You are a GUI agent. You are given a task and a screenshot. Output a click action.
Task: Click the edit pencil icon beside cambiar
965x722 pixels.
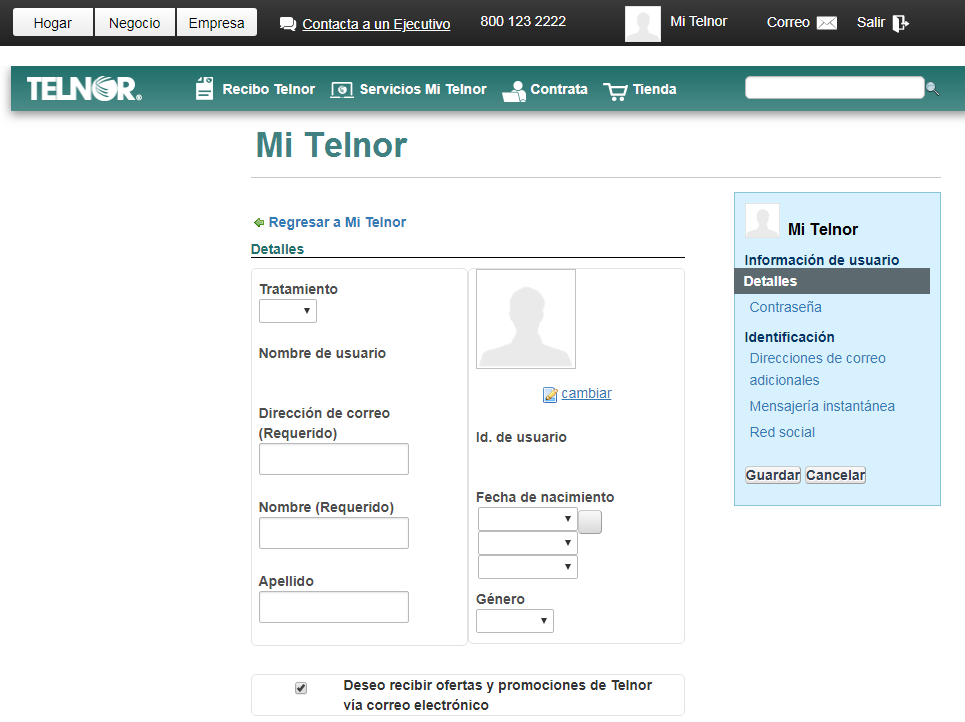tap(550, 394)
